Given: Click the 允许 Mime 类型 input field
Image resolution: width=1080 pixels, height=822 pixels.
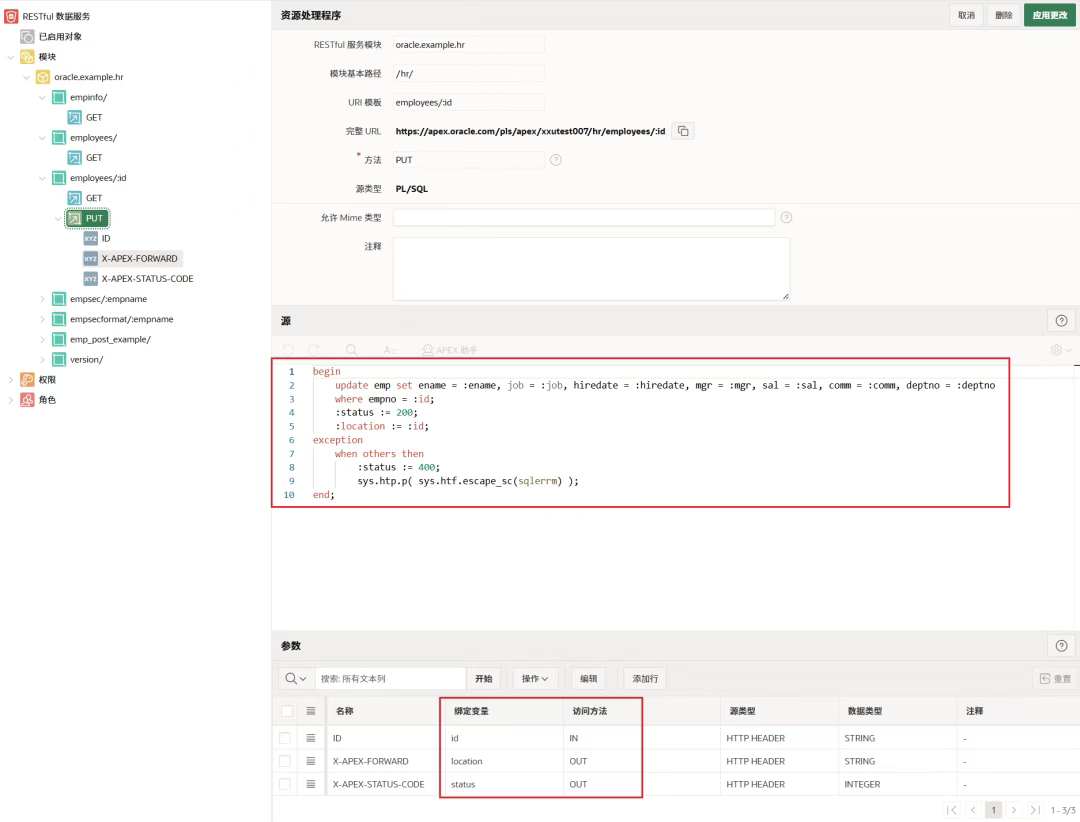Looking at the screenshot, I should tap(584, 218).
